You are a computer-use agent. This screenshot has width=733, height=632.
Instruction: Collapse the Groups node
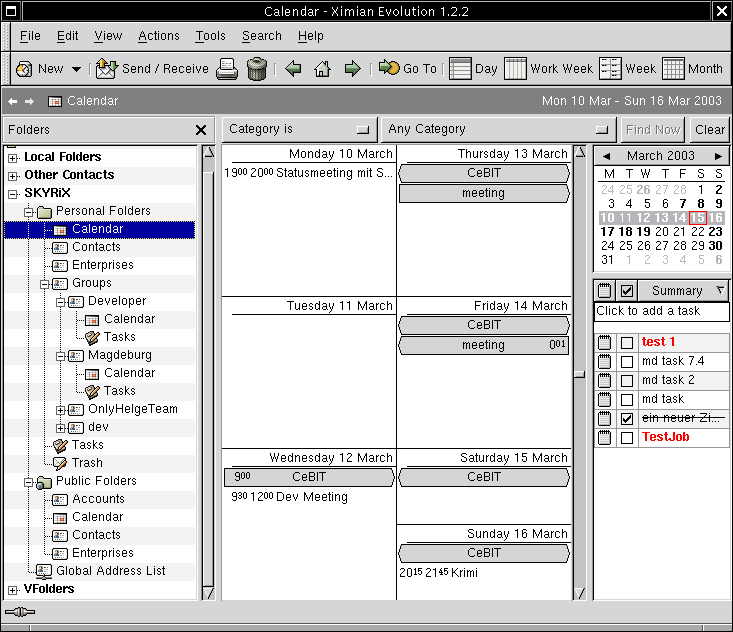(44, 284)
